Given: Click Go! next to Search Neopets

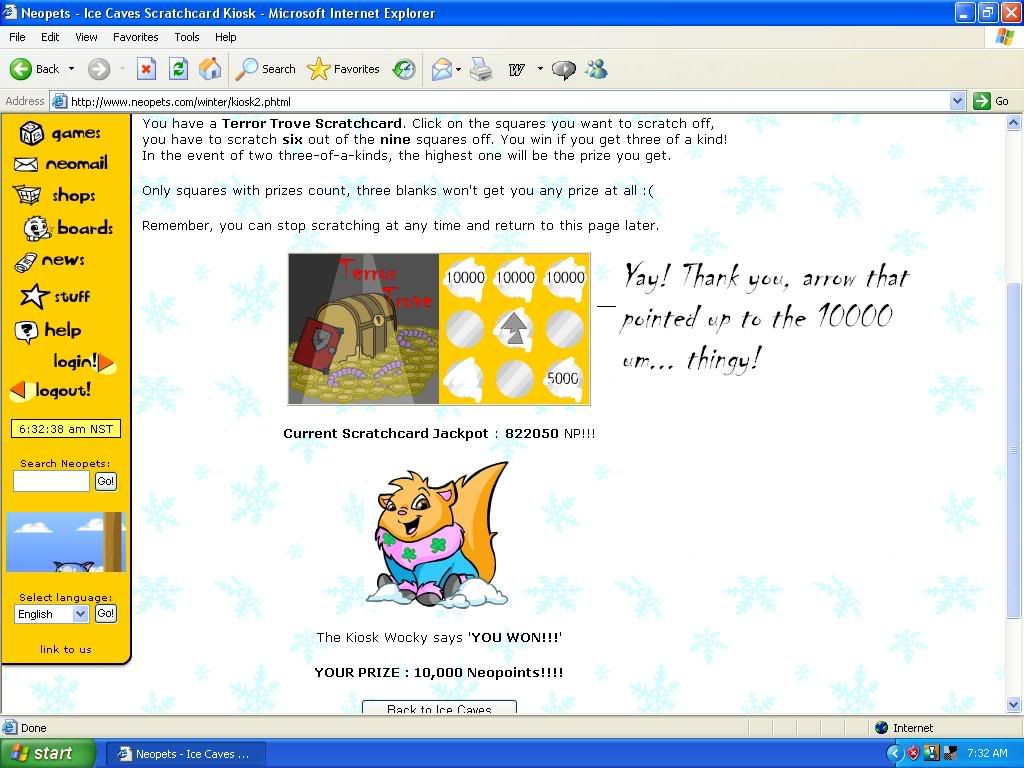Looking at the screenshot, I should click(106, 481).
